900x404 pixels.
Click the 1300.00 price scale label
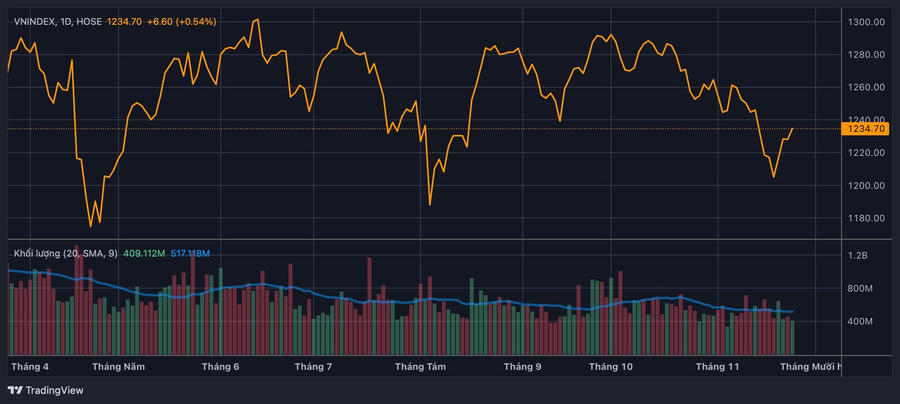click(x=865, y=22)
